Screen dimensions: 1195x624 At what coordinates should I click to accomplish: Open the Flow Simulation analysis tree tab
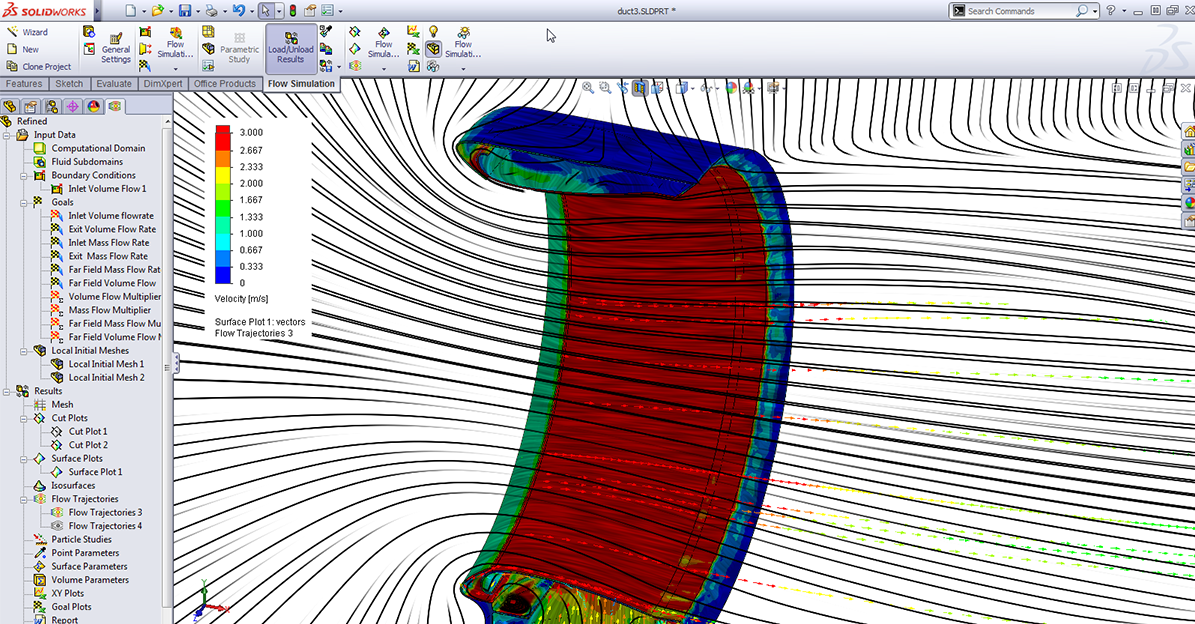(115, 106)
